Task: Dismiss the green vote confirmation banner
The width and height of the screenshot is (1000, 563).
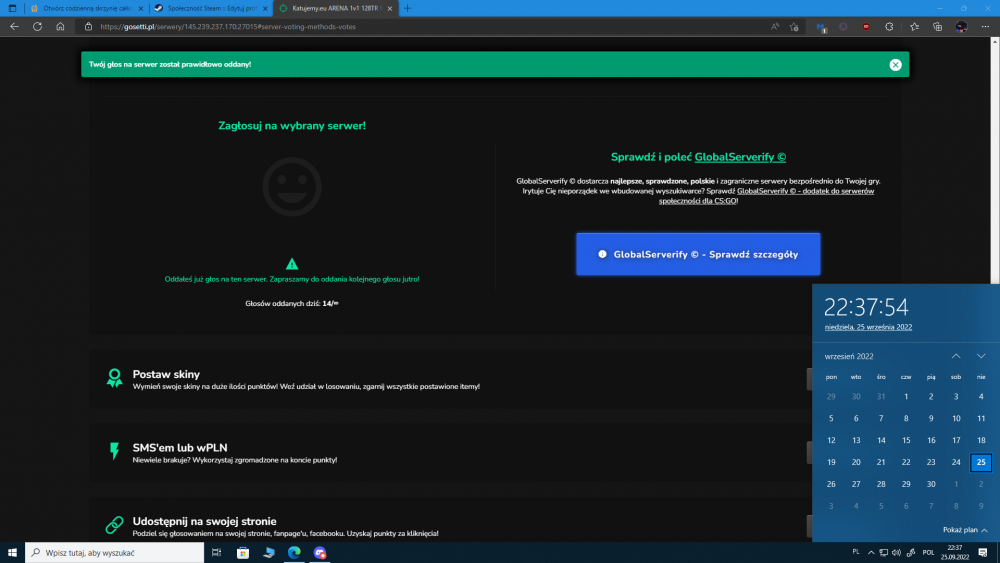Action: [895, 64]
